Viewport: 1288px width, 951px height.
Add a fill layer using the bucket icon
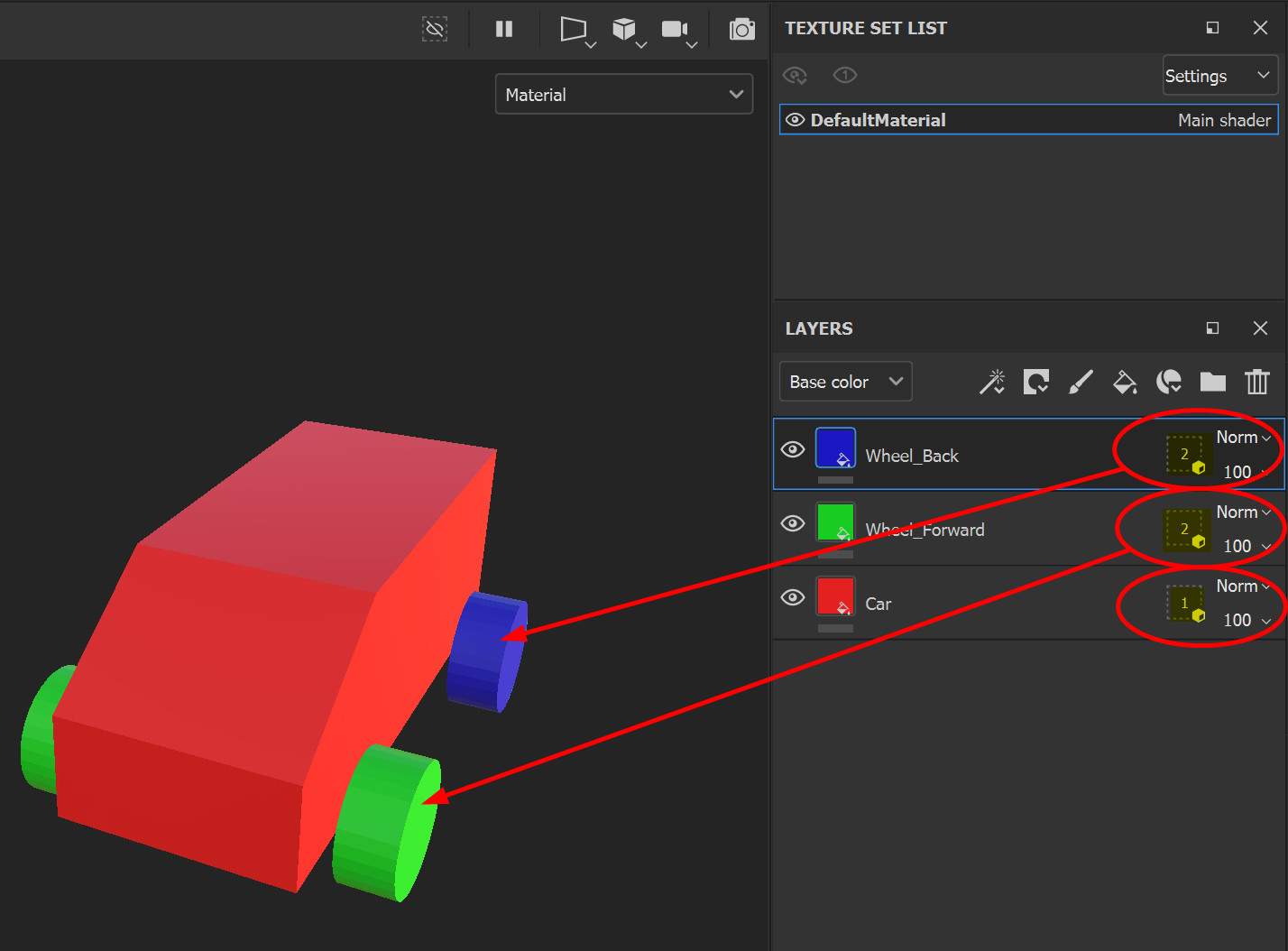[x=1125, y=382]
